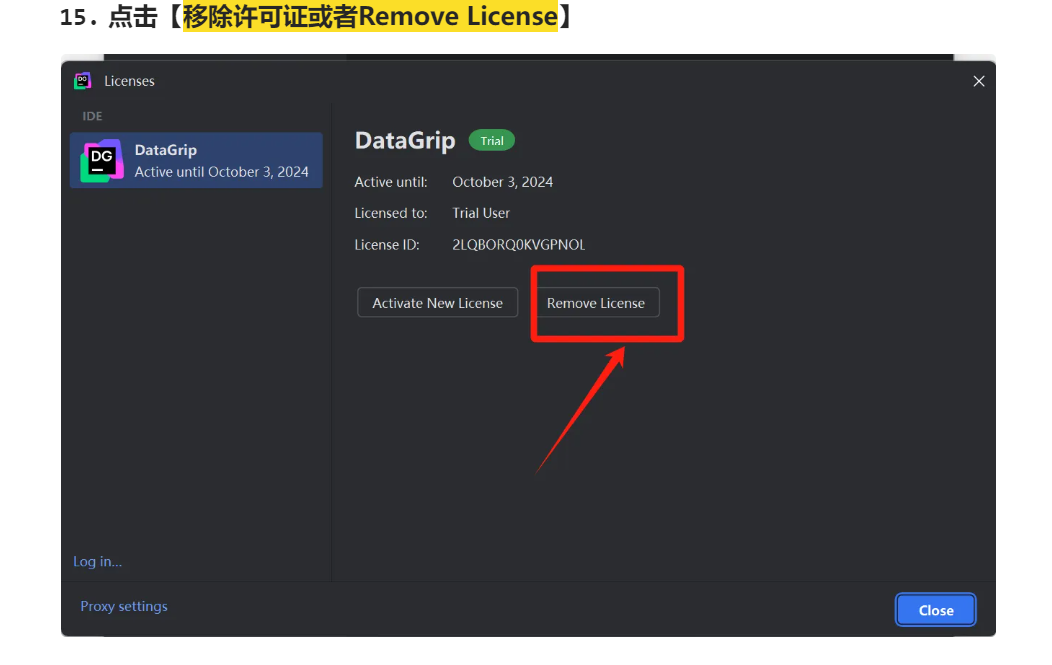Click the large DataGrip heading
The height and width of the screenshot is (665, 1052).
(405, 141)
